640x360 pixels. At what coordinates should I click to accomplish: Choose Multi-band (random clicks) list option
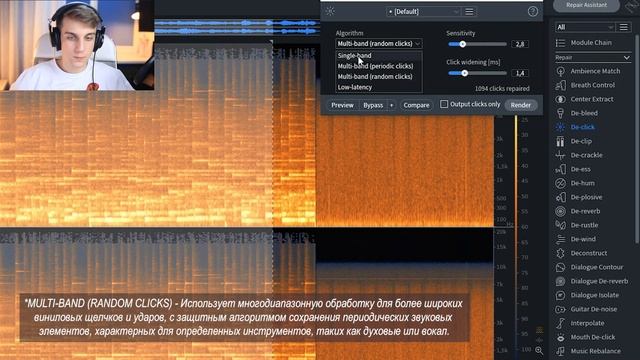379,77
